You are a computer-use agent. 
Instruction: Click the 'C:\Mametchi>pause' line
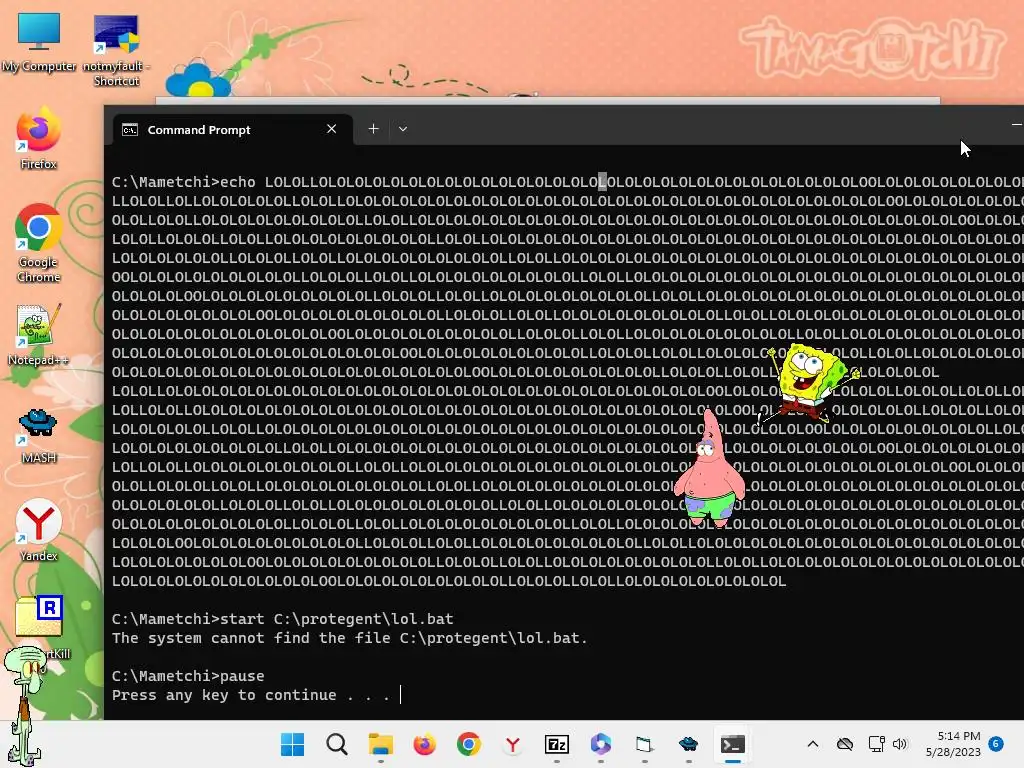[x=188, y=676]
